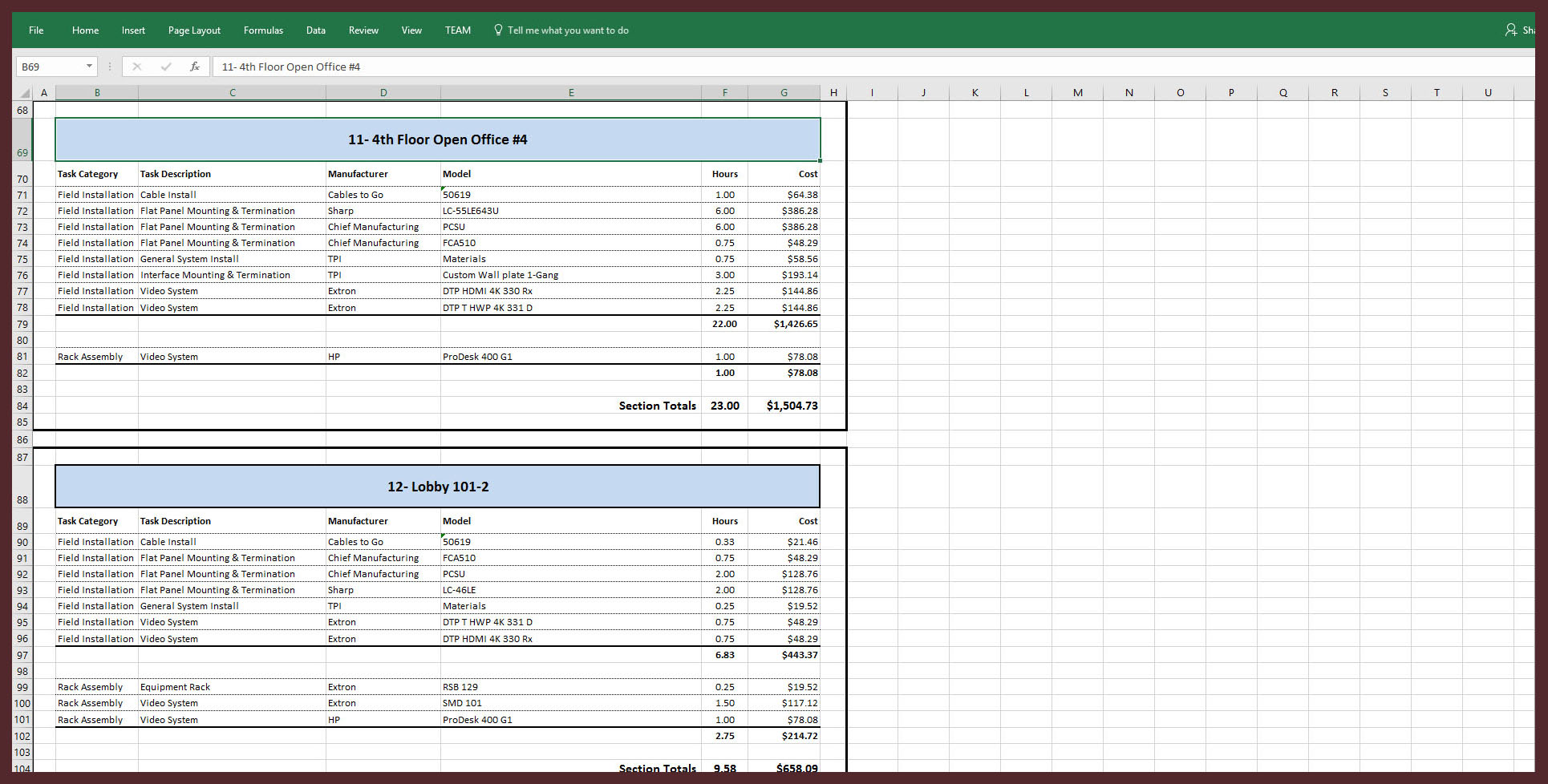
Task: Open the Data ribbon tab
Action: (x=316, y=30)
